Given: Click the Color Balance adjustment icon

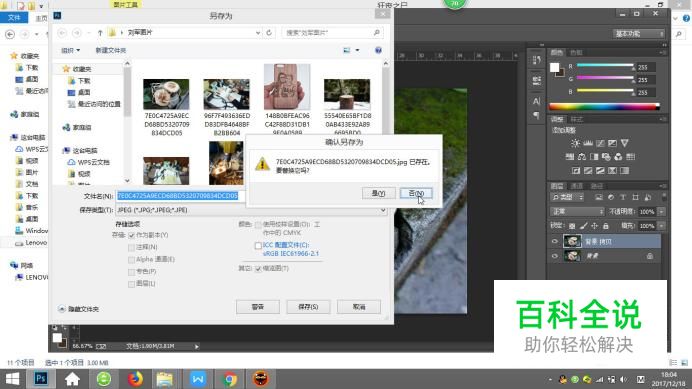Looking at the screenshot, I should [x=582, y=157].
